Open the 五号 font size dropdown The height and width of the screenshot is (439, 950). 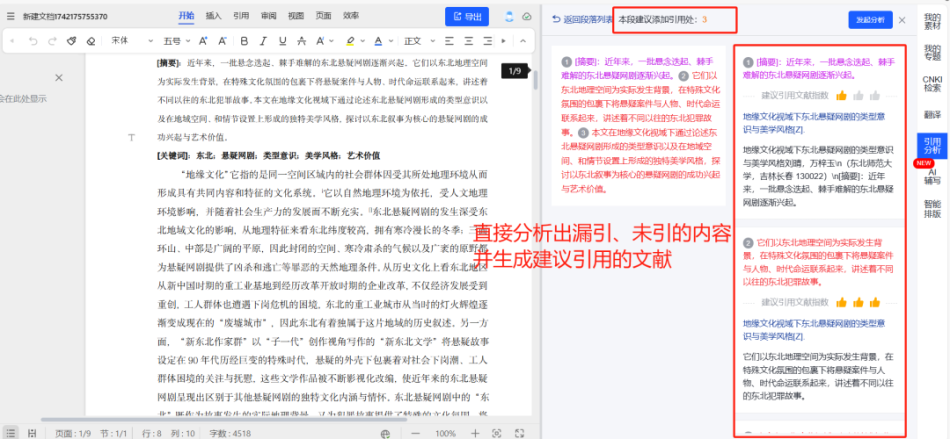177,41
